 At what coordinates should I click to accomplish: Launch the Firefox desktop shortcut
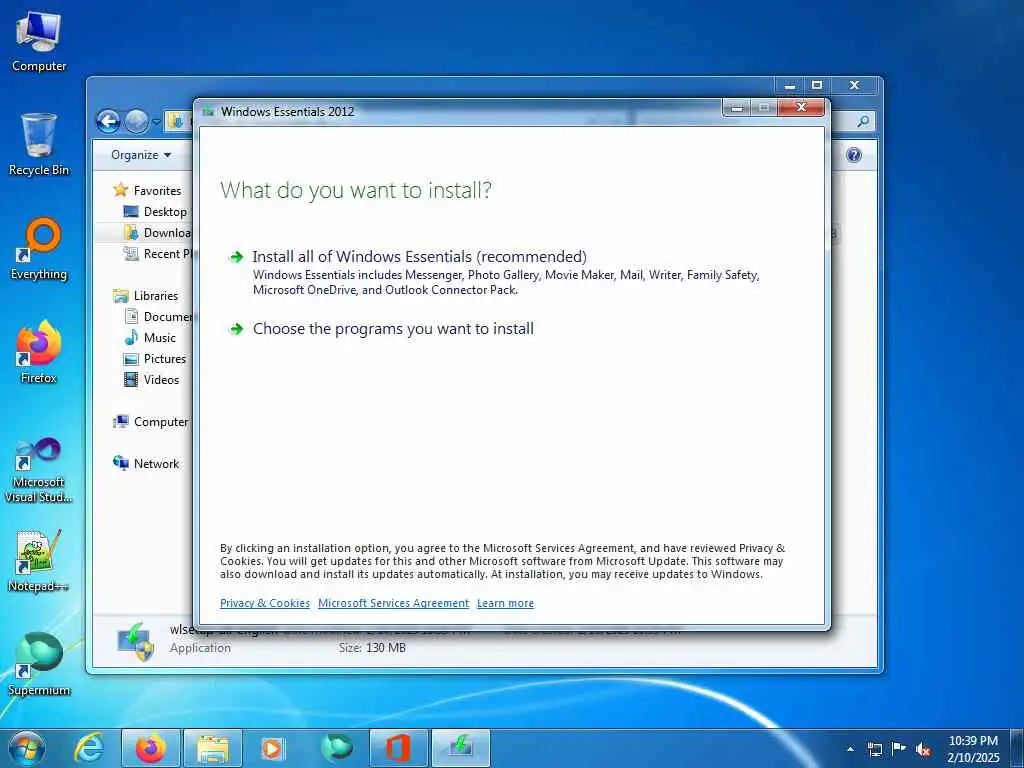[x=39, y=353]
